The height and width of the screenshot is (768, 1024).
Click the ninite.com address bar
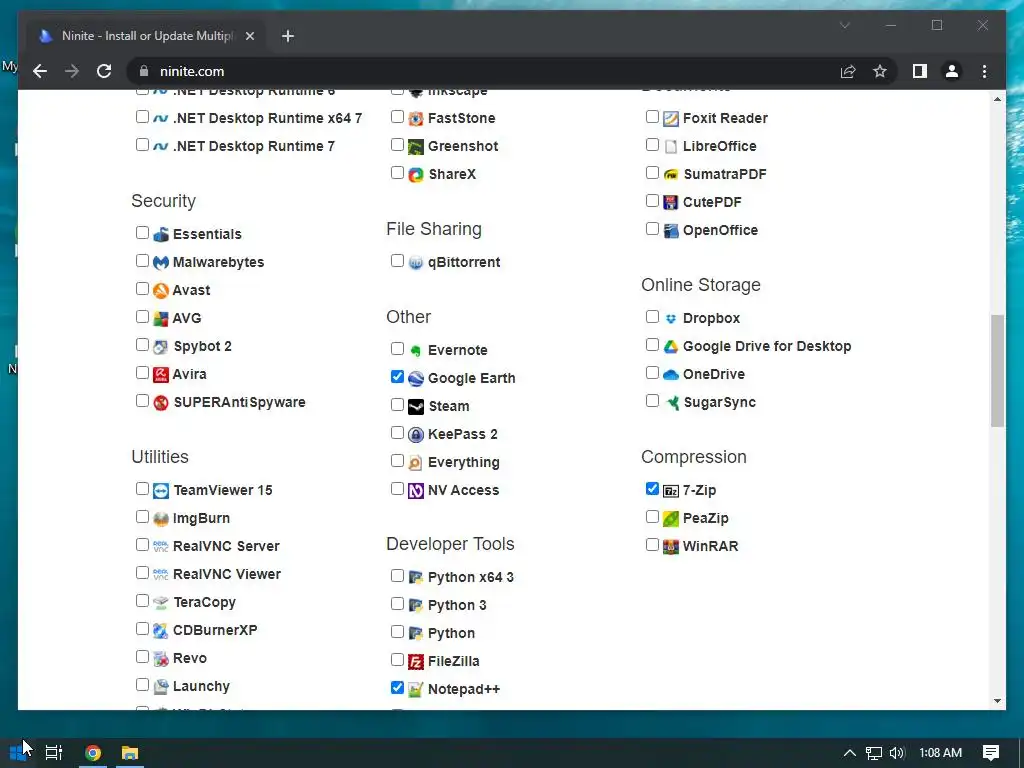click(x=483, y=71)
